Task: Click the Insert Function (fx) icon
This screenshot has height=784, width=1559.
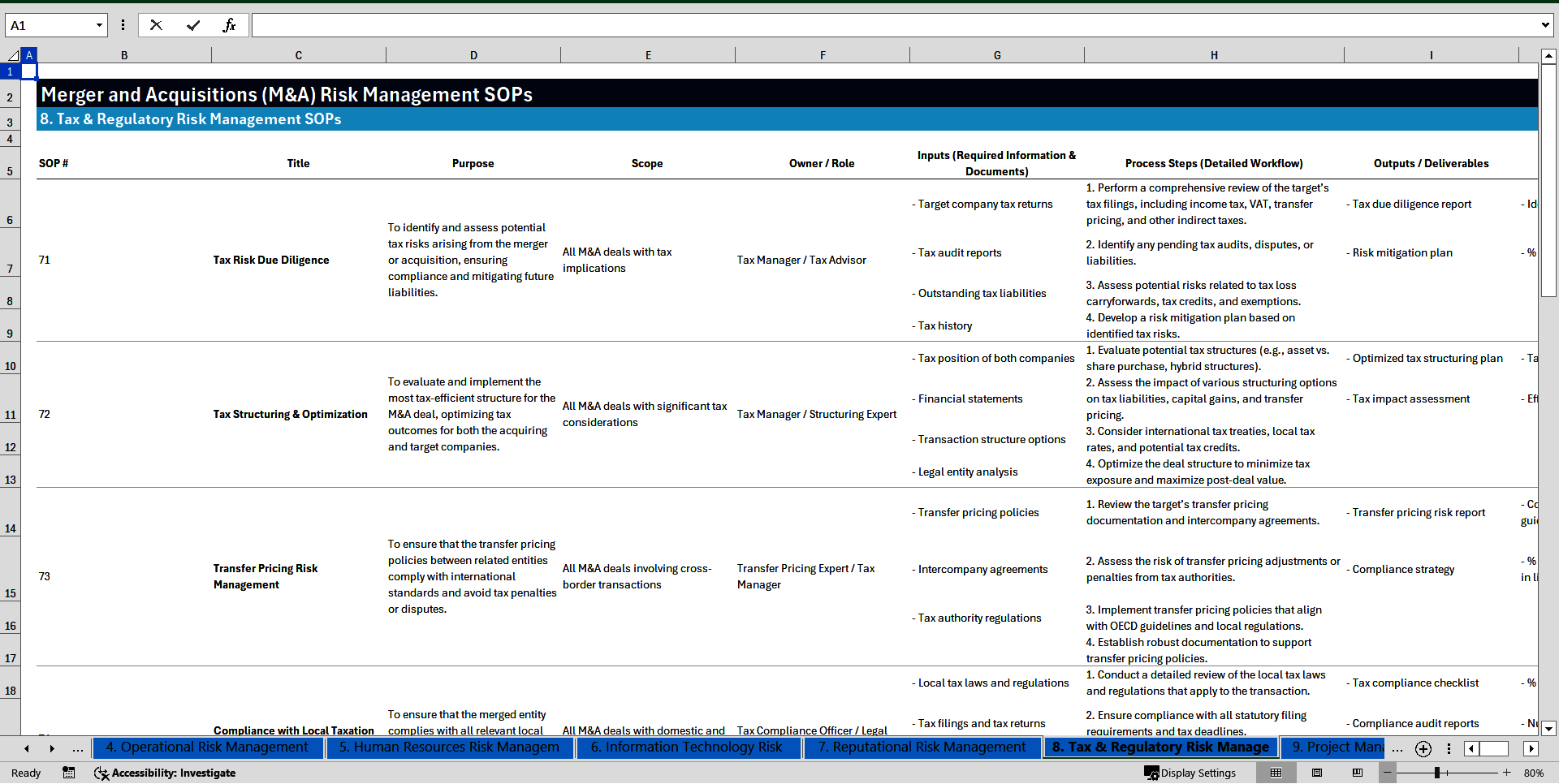Action: (231, 25)
